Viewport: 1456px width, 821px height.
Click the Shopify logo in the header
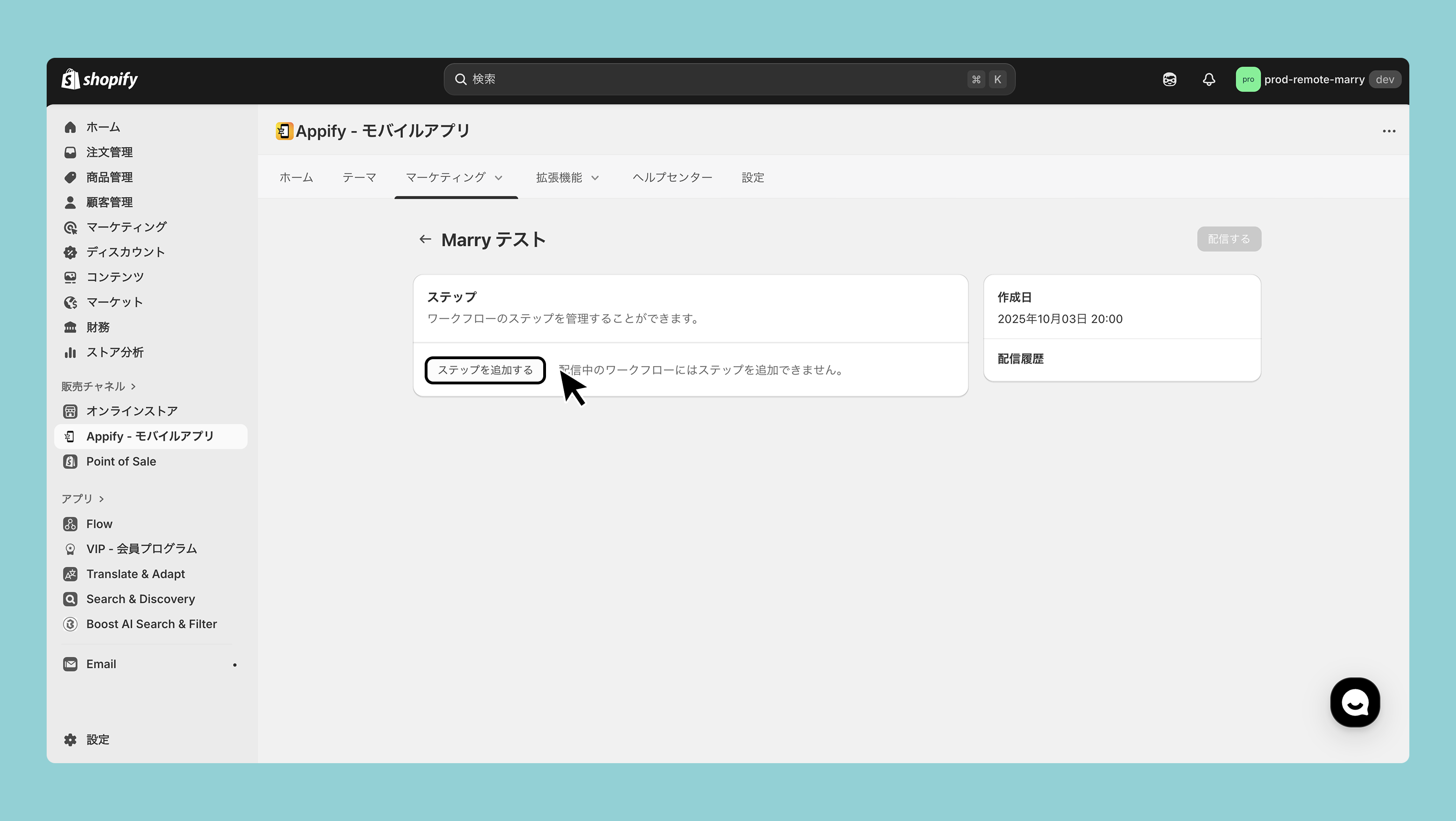point(99,80)
